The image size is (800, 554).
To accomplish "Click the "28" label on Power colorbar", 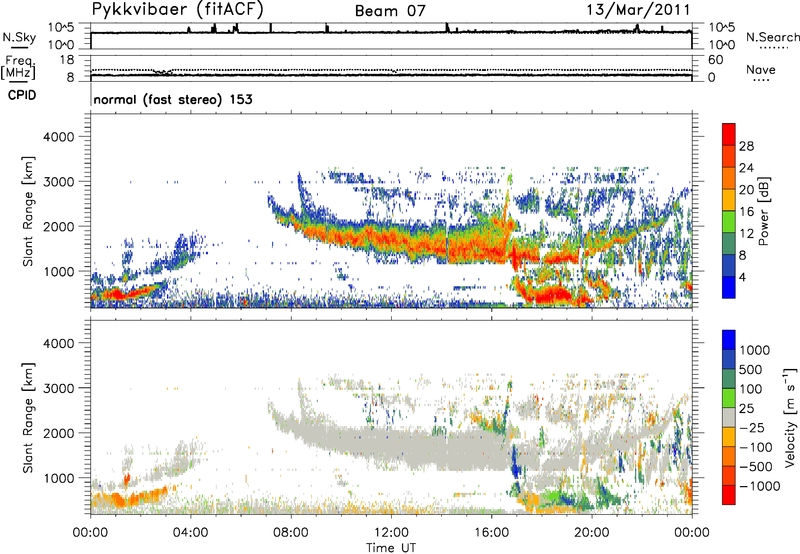I will coord(746,146).
